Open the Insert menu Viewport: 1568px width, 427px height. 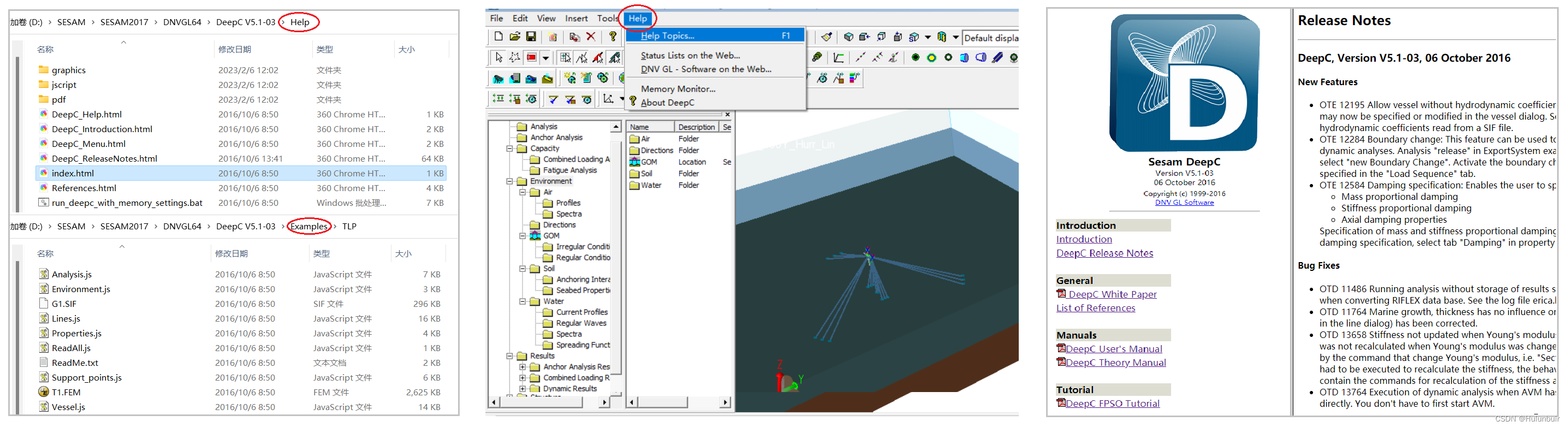click(576, 18)
